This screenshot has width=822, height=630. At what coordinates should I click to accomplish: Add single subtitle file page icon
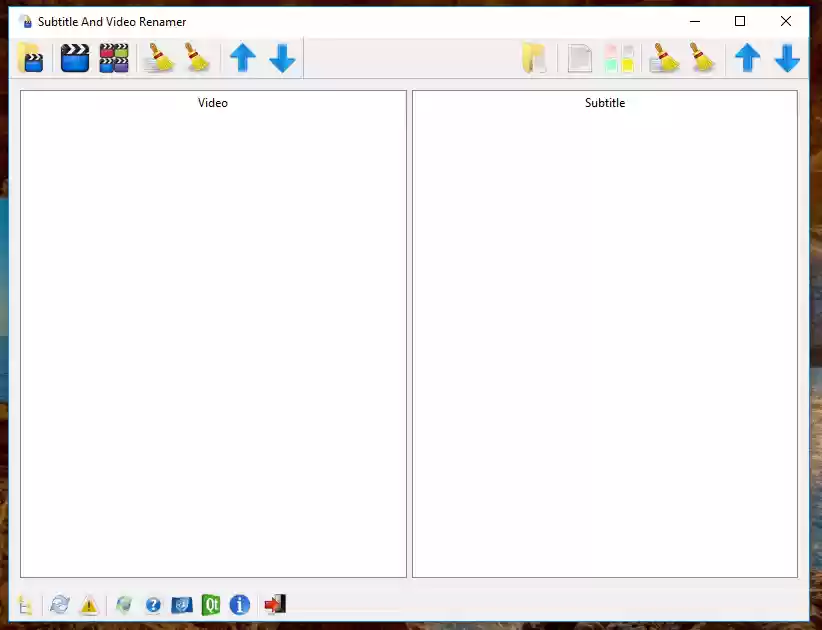pos(580,58)
